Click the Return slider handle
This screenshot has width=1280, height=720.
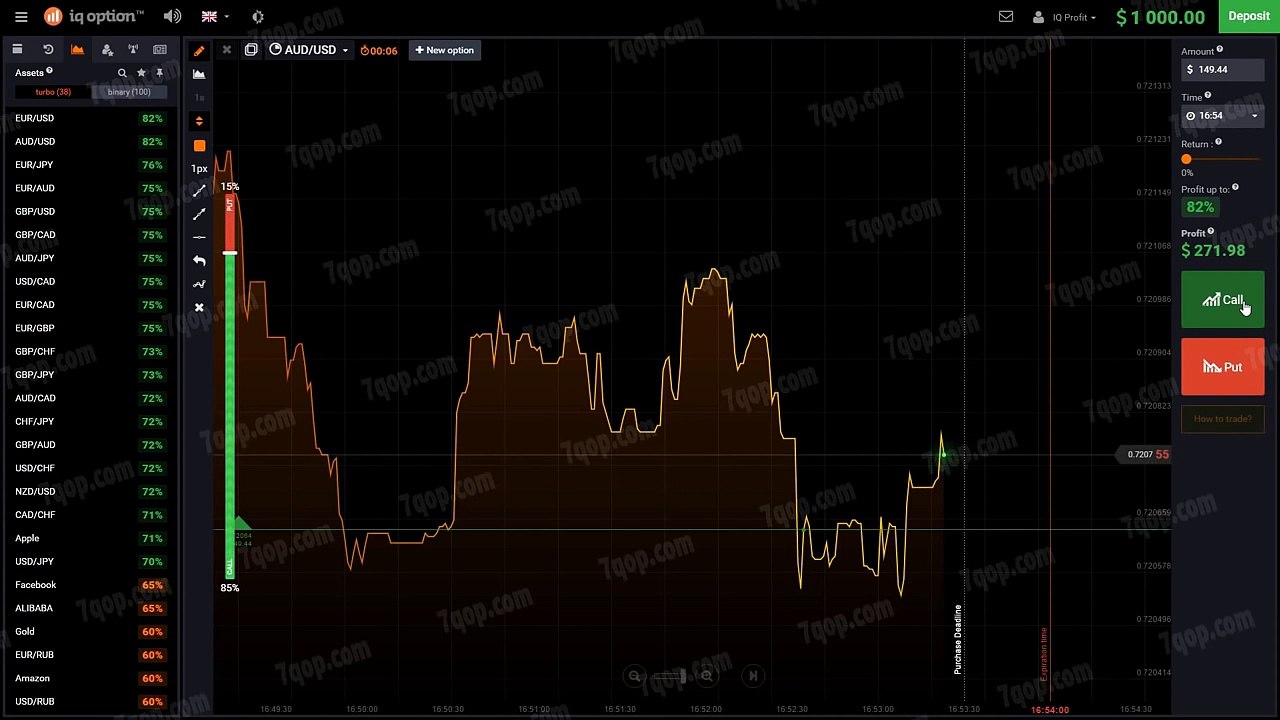point(1187,159)
